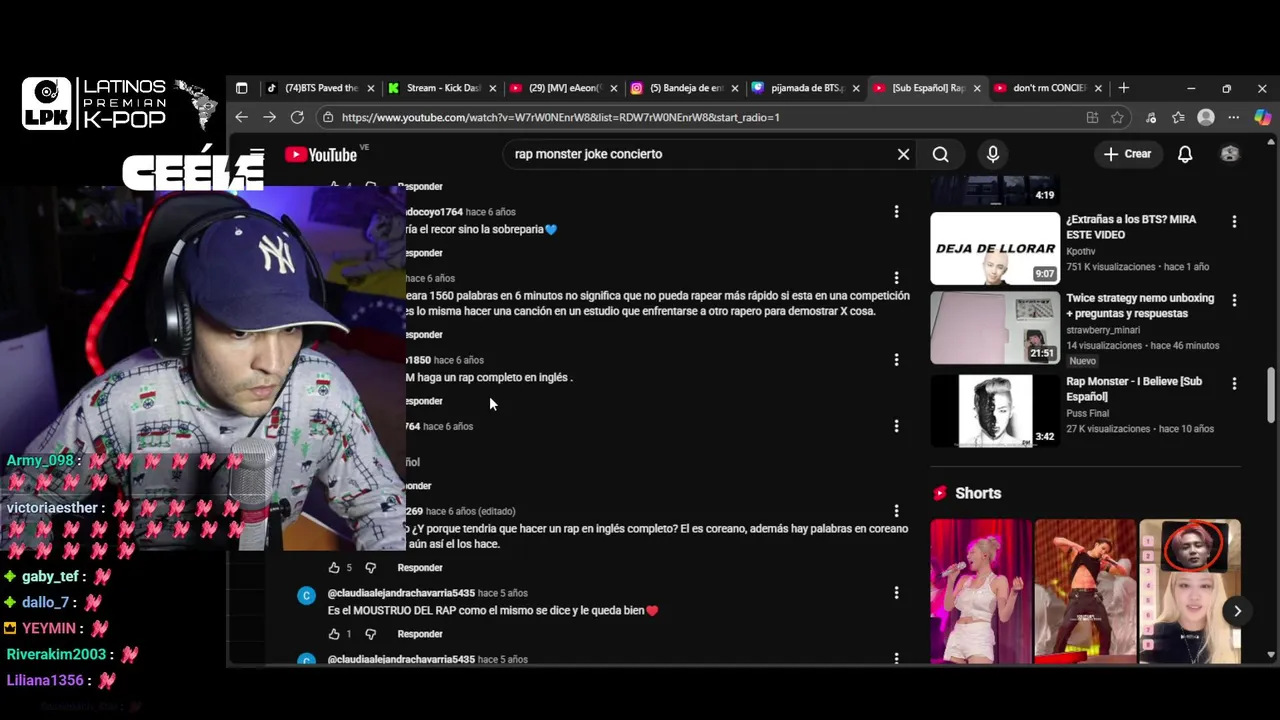Add this page to favorites via star icon
This screenshot has width=1280, height=720.
pos(1117,117)
